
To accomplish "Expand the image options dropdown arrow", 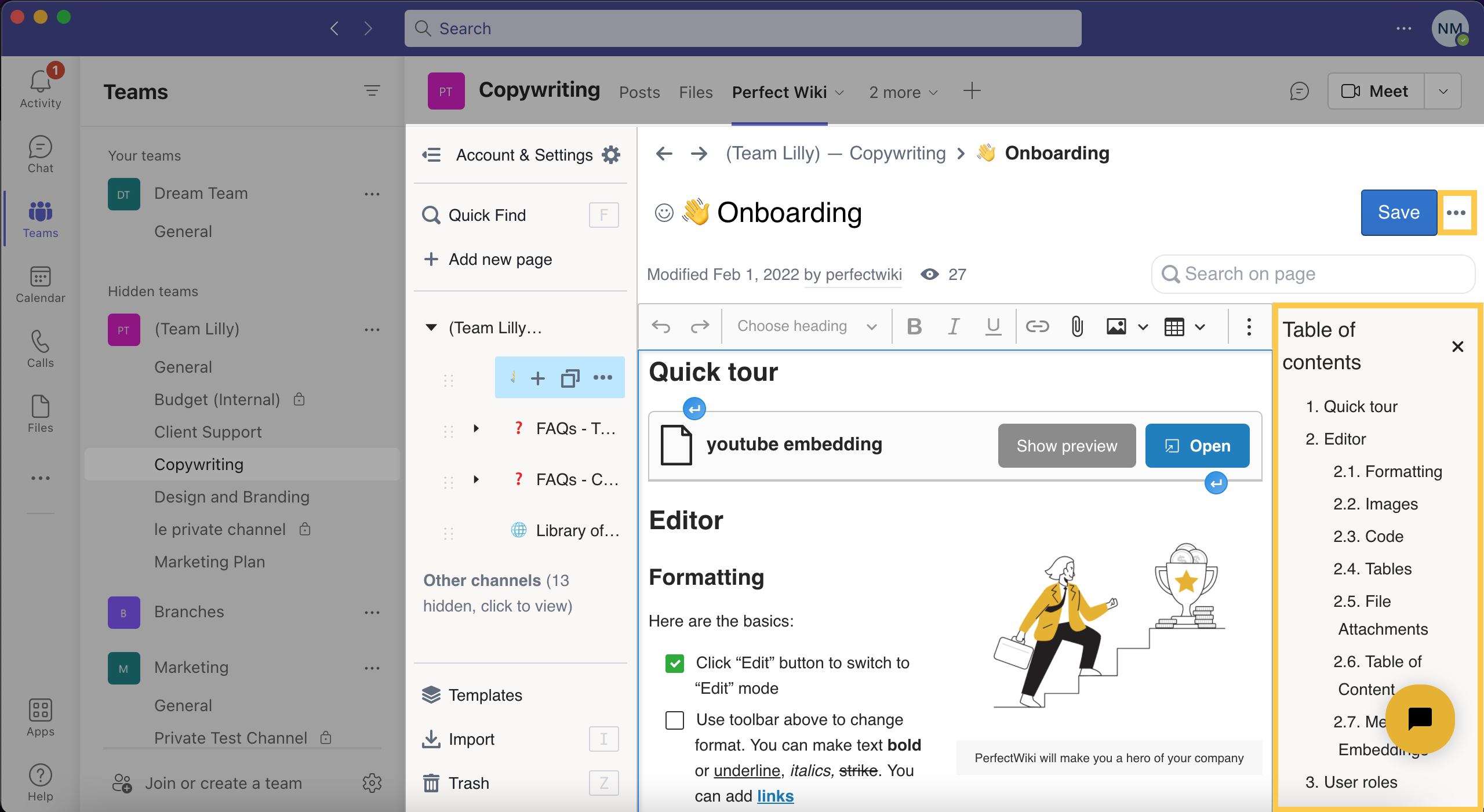I will coord(1143,327).
